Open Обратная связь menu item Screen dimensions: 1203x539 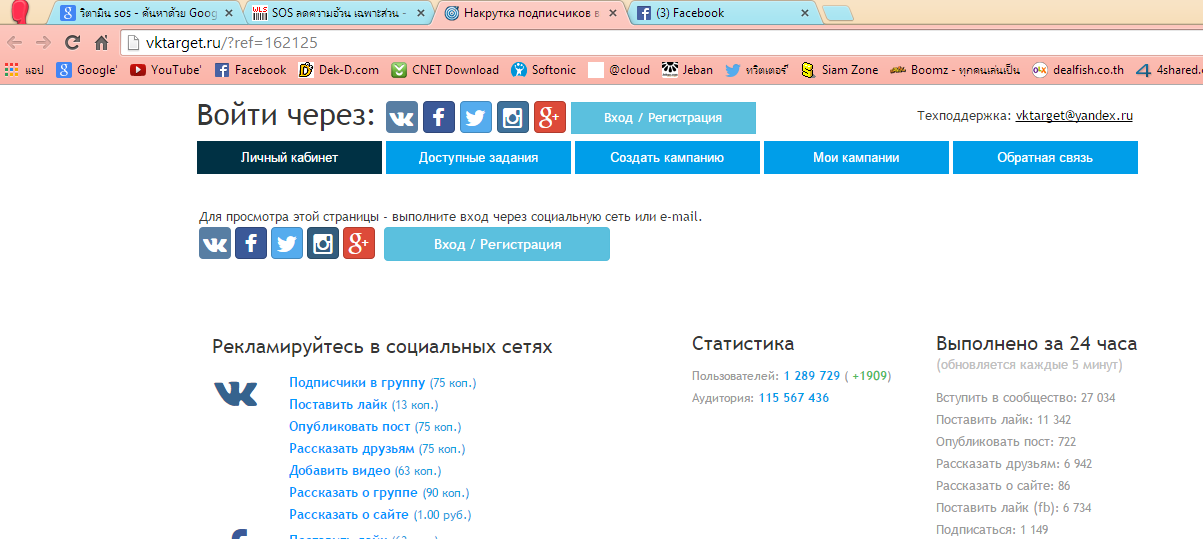1045,157
